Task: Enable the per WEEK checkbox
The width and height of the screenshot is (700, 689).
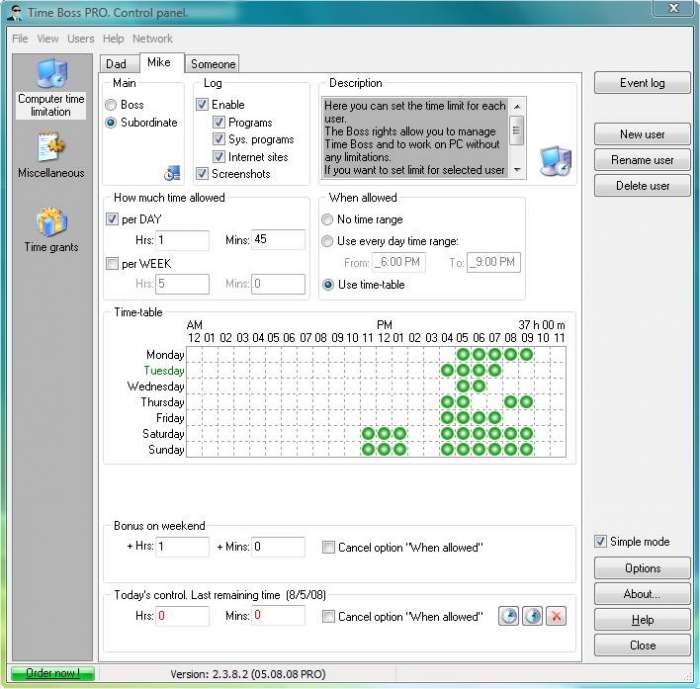Action: 112,263
